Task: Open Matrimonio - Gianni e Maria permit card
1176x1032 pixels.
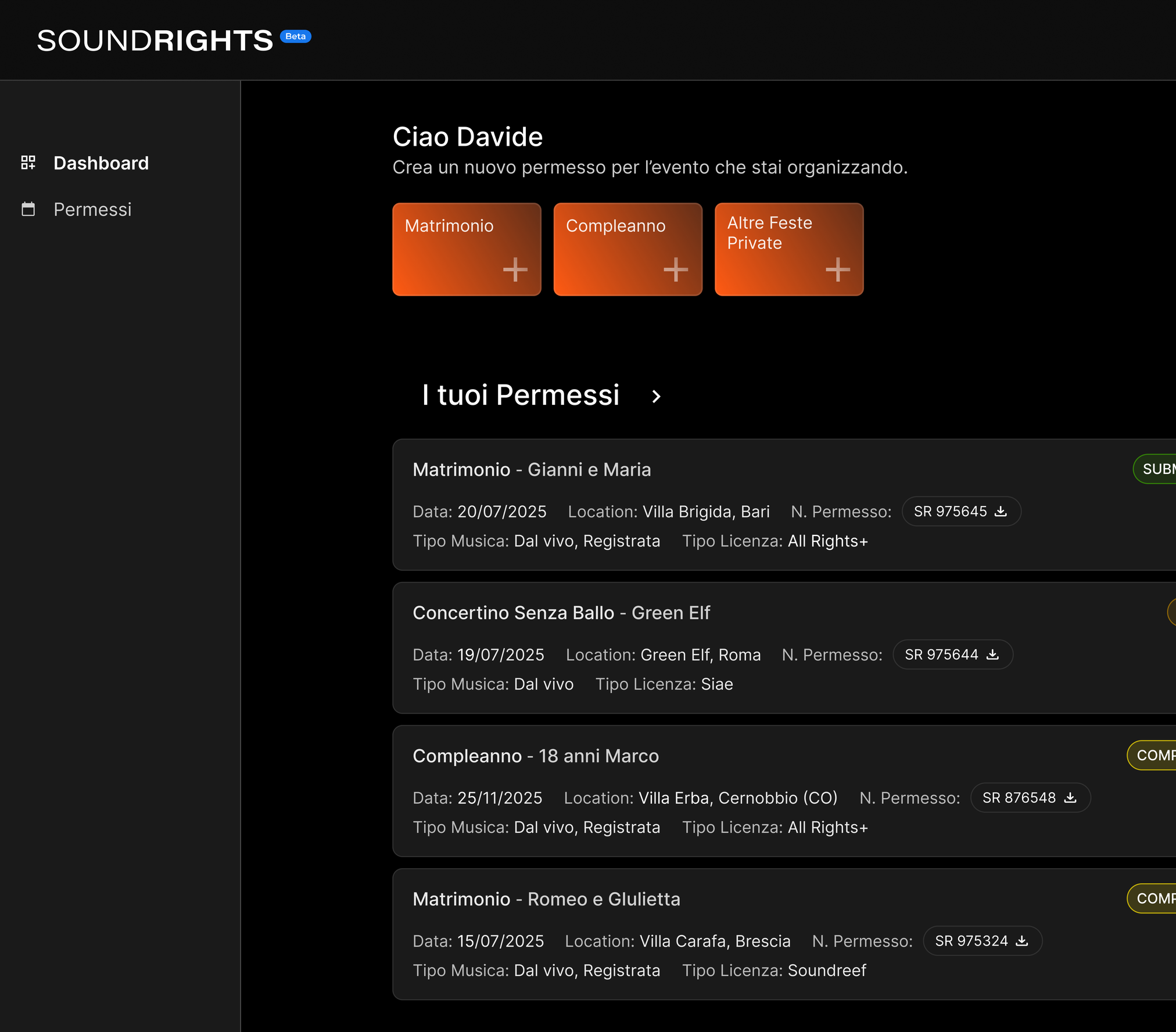Action: pos(532,469)
